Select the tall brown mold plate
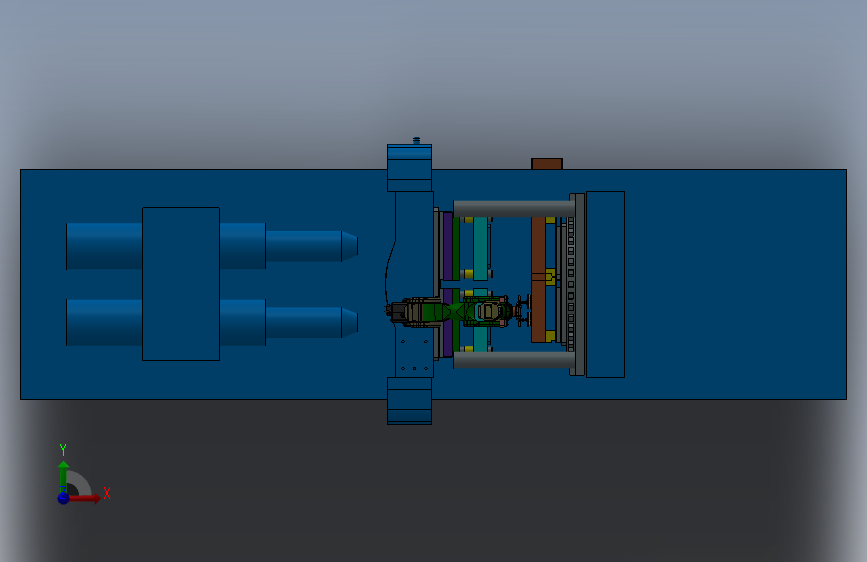 tap(538, 279)
